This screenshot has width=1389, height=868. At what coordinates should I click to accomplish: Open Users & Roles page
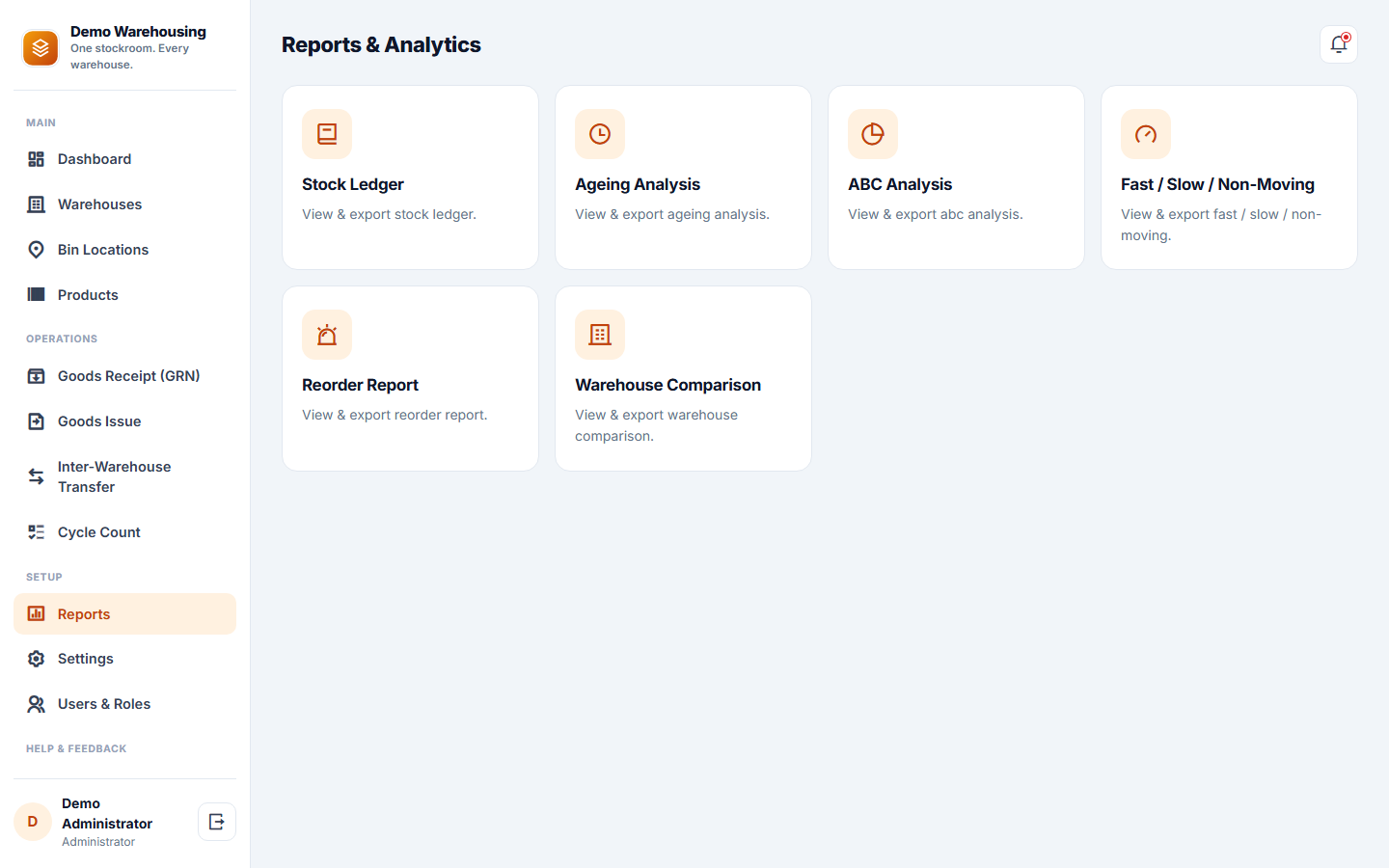click(x=124, y=704)
